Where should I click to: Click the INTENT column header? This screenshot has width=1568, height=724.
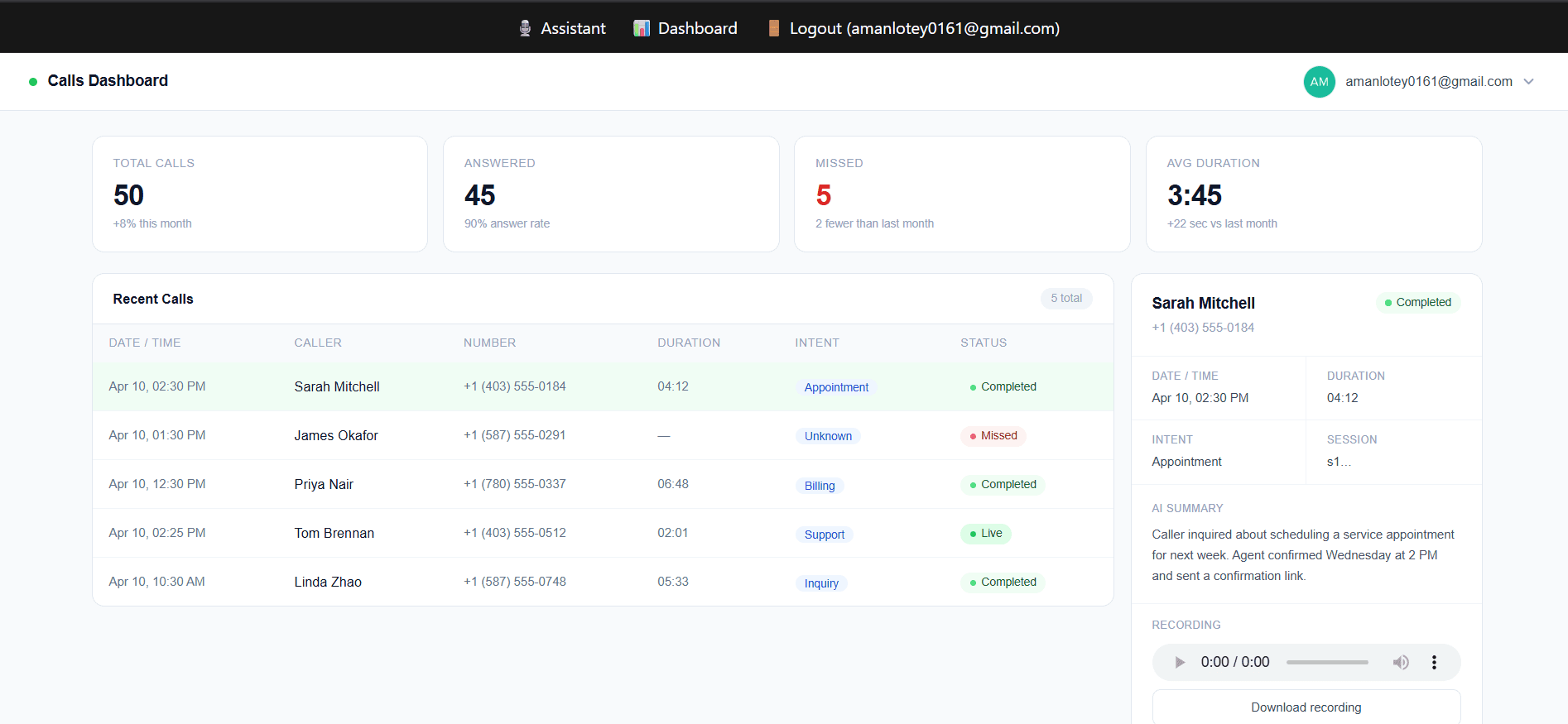tap(817, 343)
